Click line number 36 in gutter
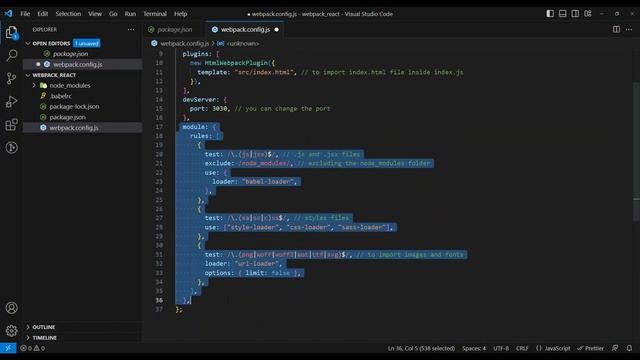 (x=159, y=300)
